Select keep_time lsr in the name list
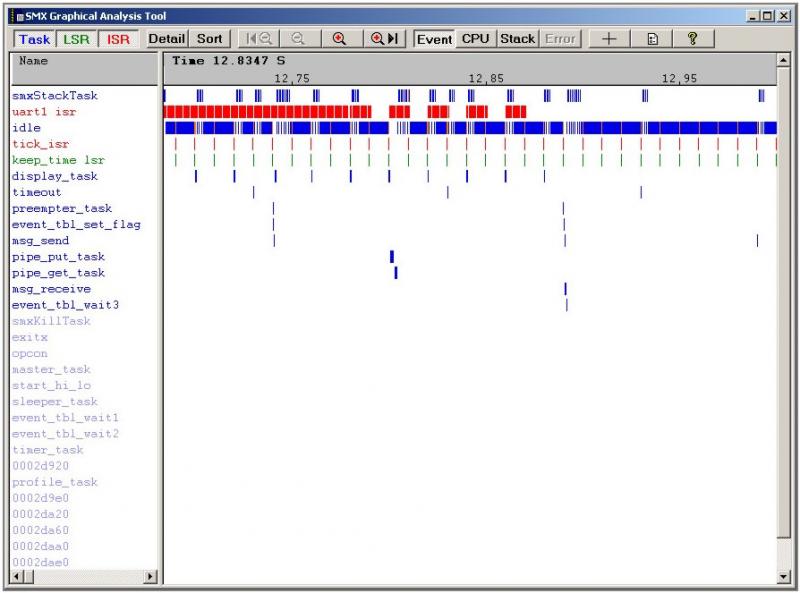 [x=58, y=160]
